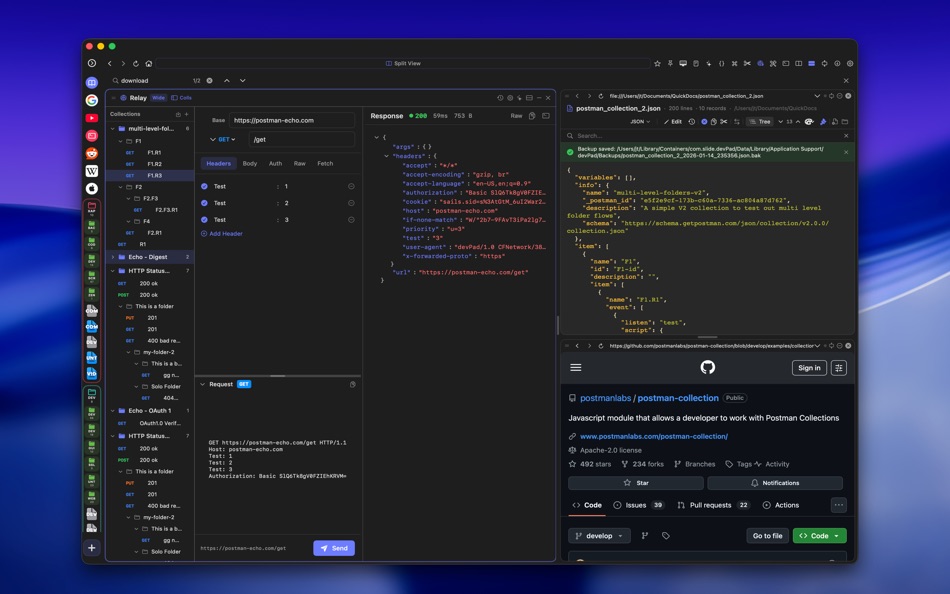Click the Octocat logo on the GitHub page

pos(708,368)
